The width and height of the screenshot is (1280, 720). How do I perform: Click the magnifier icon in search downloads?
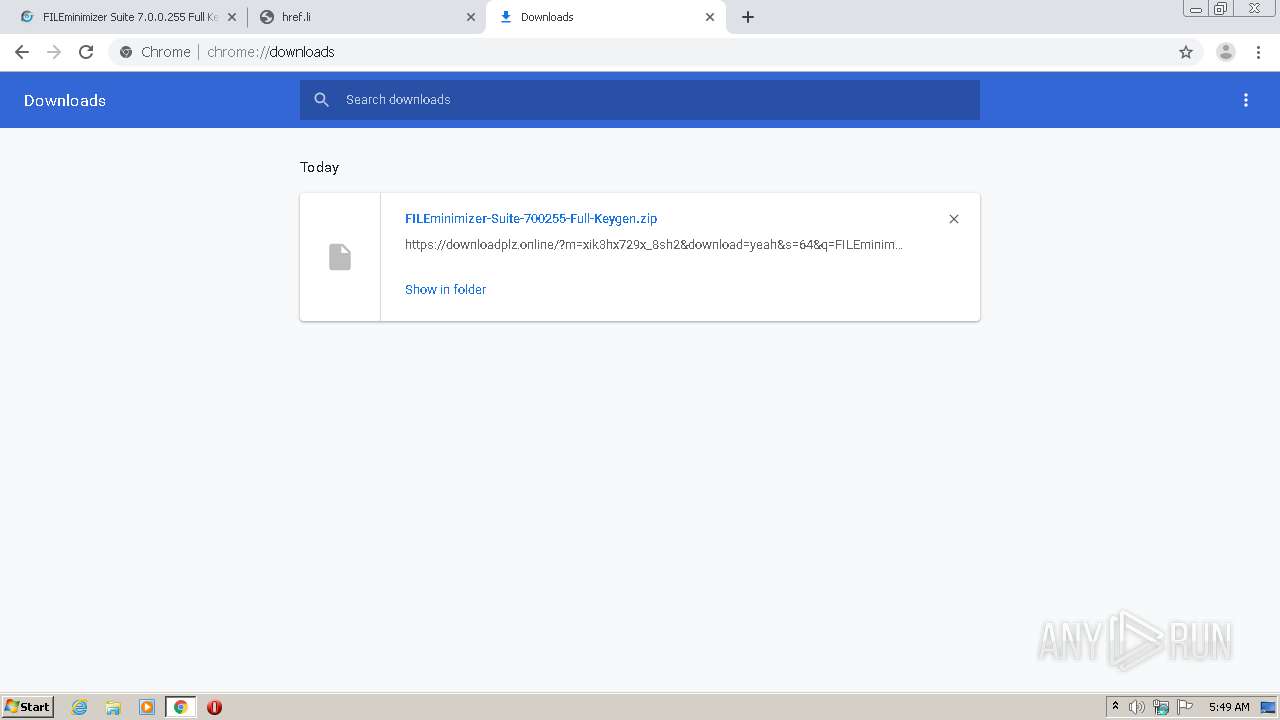[321, 100]
